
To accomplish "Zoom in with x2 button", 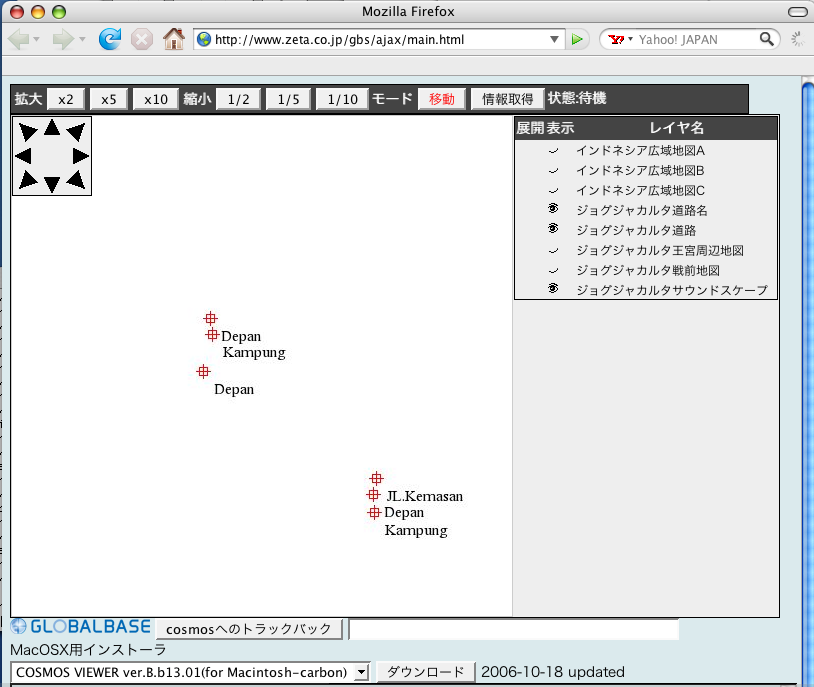I will click(x=66, y=99).
